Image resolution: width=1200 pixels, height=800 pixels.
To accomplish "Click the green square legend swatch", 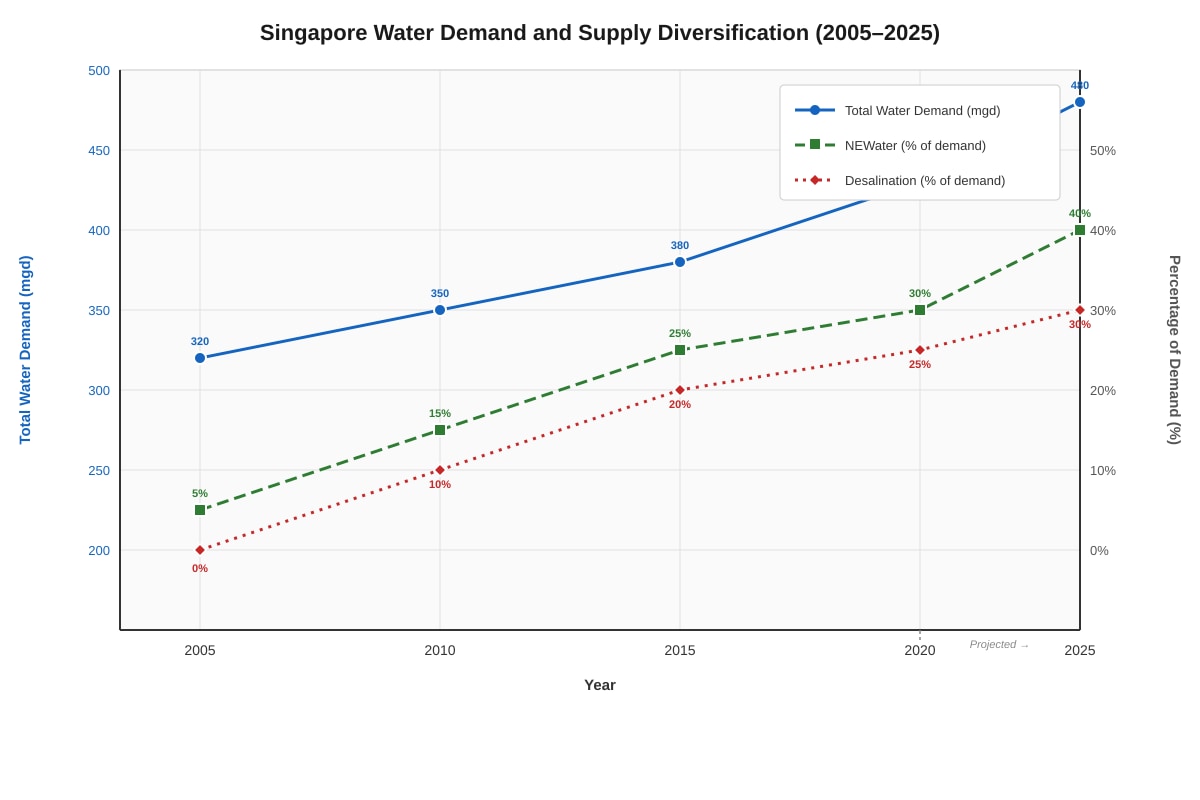I will click(815, 144).
